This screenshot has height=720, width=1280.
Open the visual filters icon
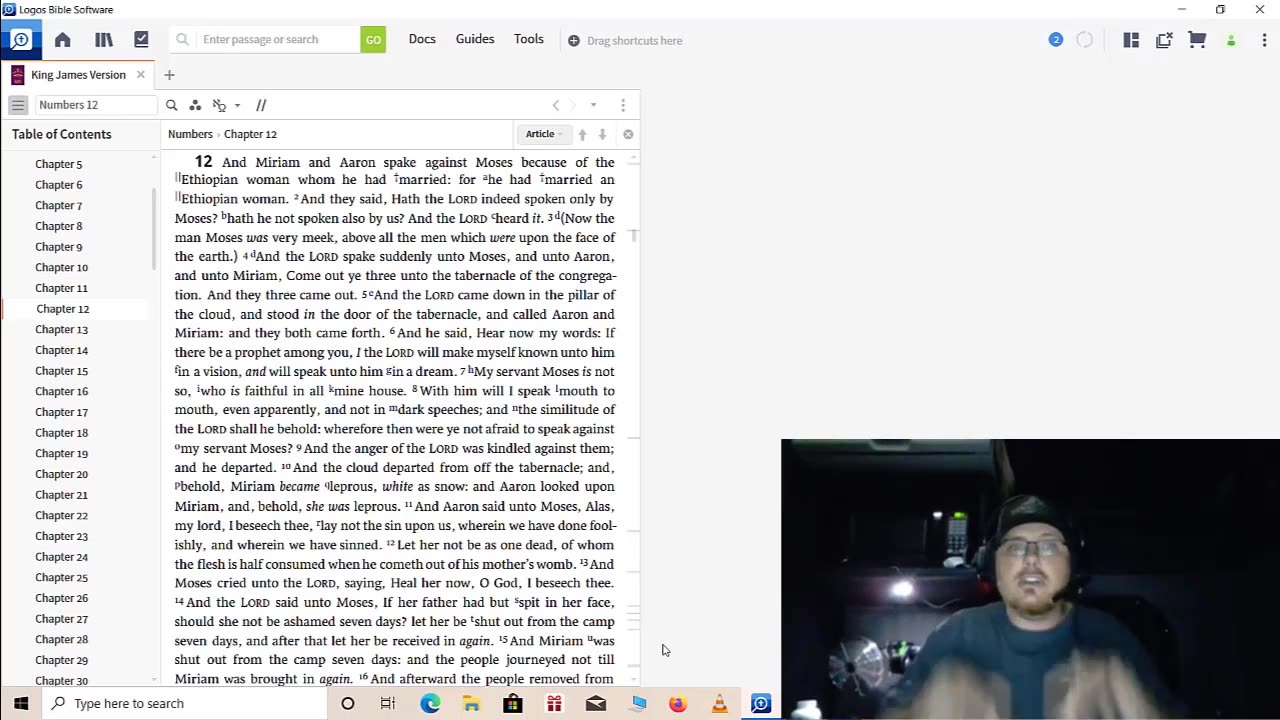pos(195,105)
